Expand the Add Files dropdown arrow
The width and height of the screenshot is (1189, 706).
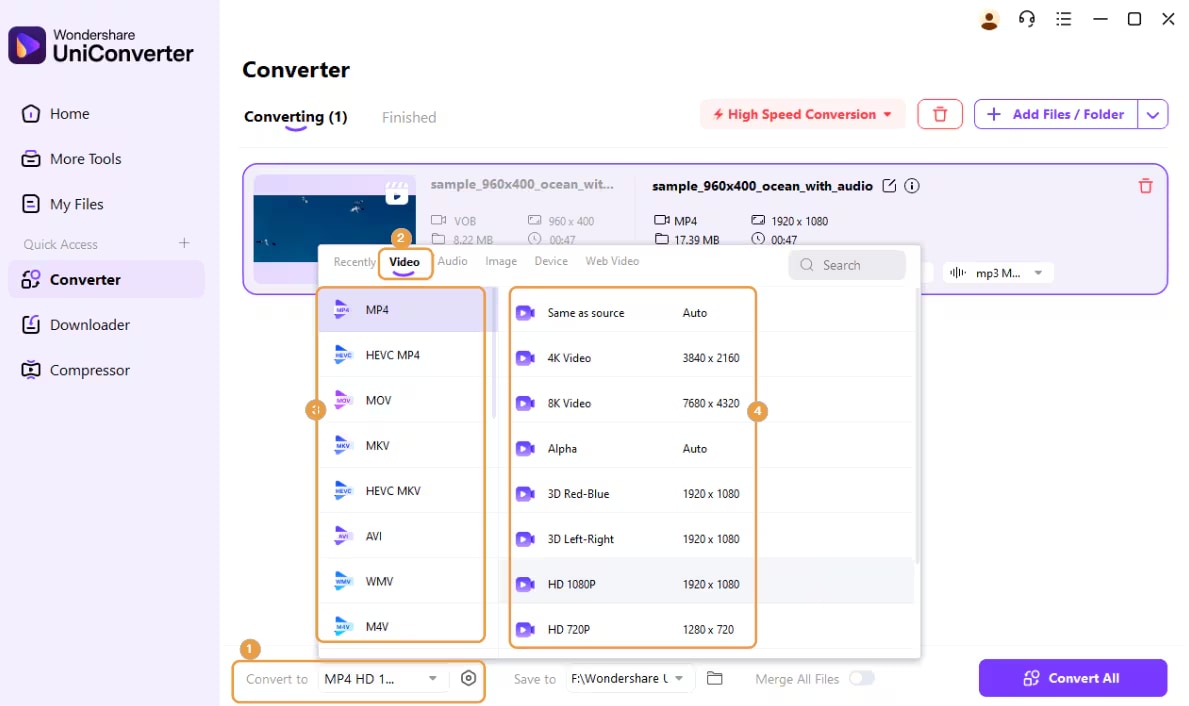[1153, 115]
